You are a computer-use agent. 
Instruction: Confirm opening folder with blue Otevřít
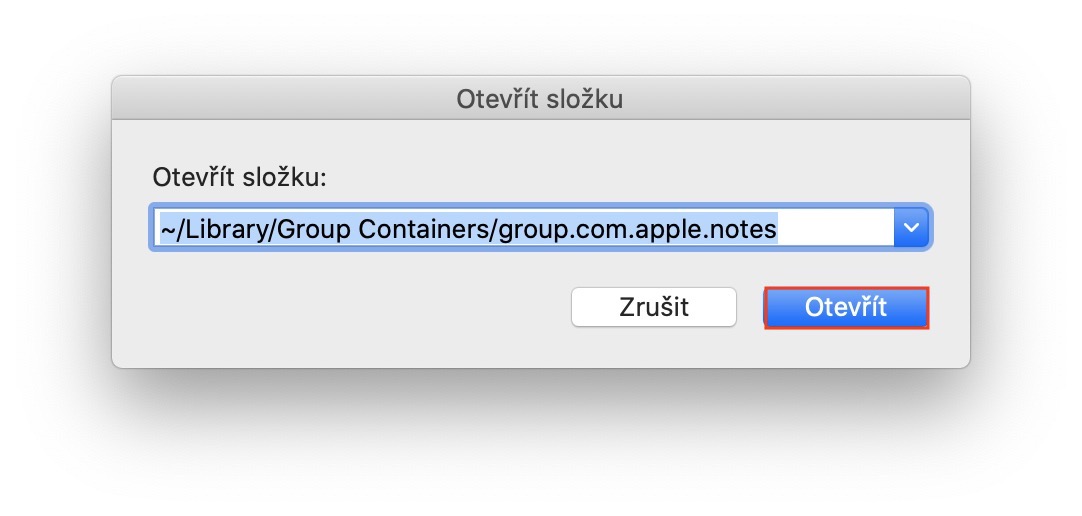(x=846, y=307)
